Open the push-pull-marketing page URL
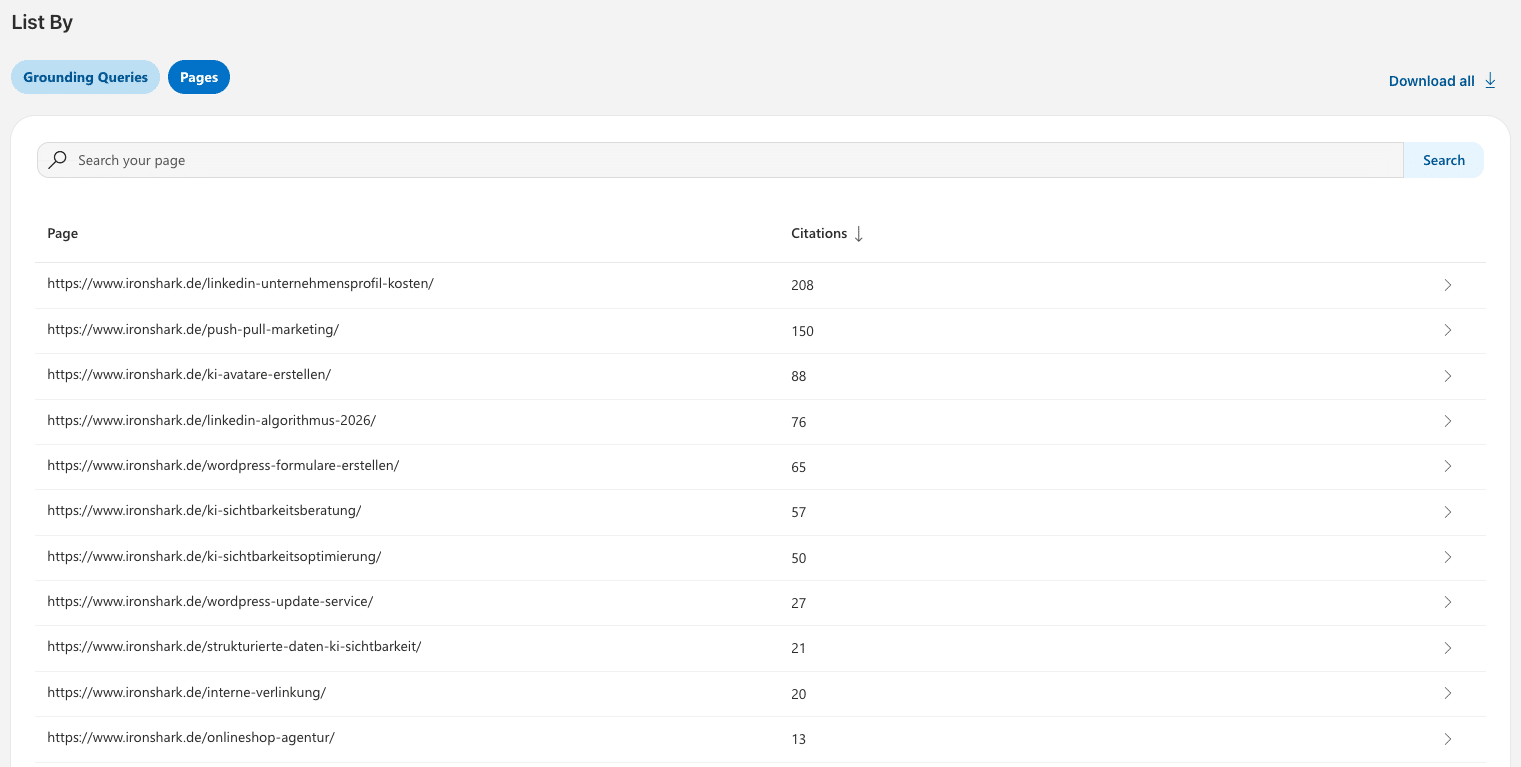This screenshot has width=1521, height=767. tap(193, 329)
